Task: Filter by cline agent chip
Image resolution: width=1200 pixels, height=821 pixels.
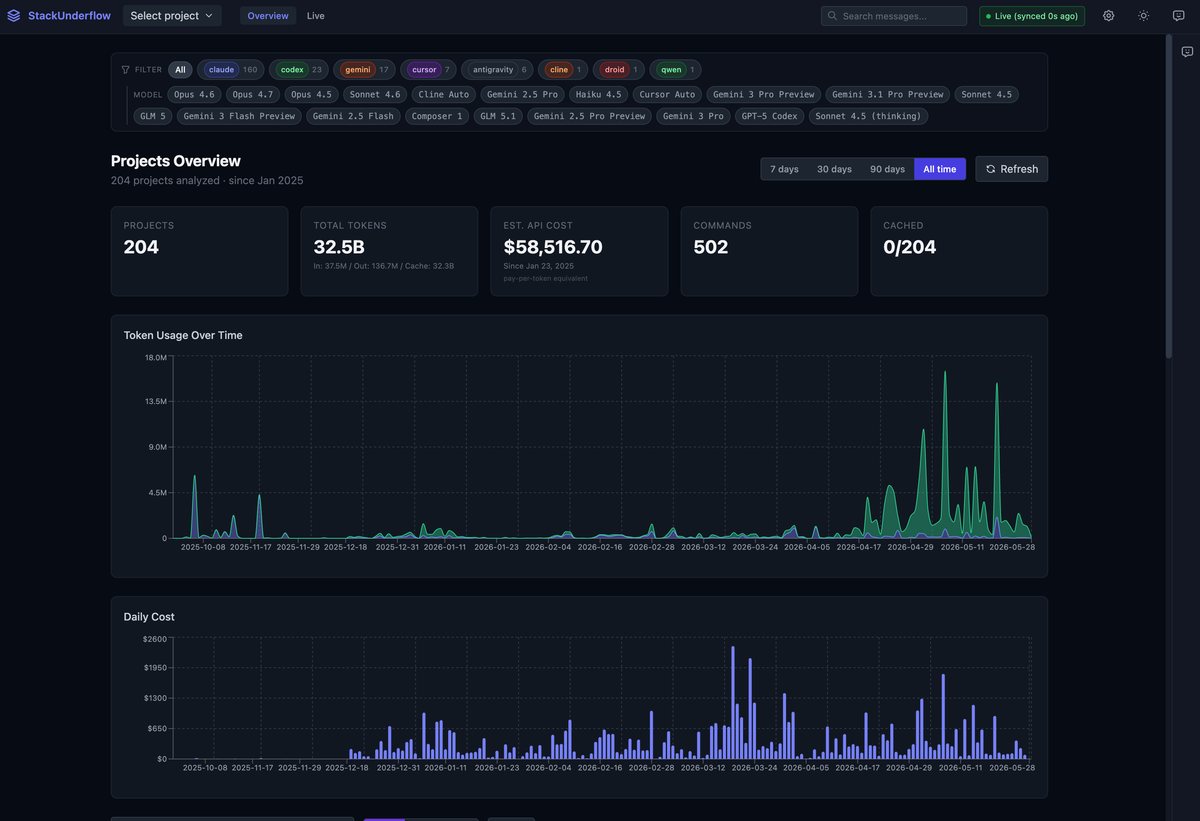Action: click(x=563, y=70)
